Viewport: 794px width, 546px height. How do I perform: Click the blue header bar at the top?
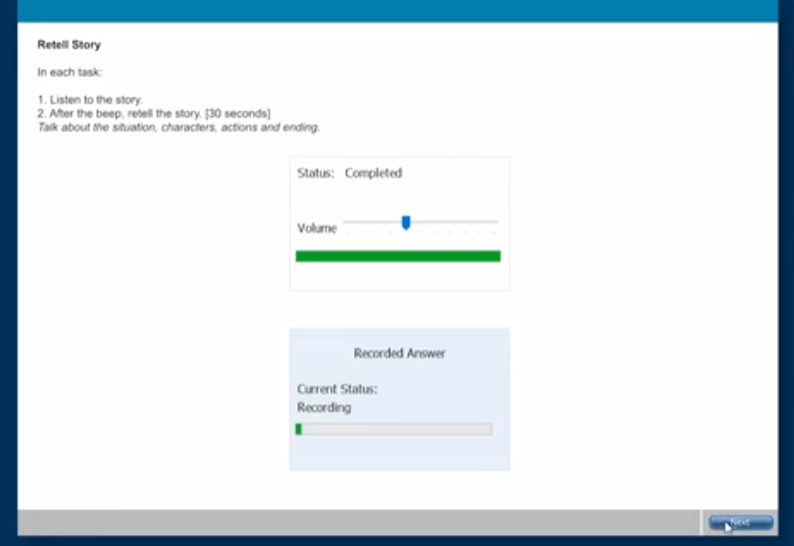397,10
